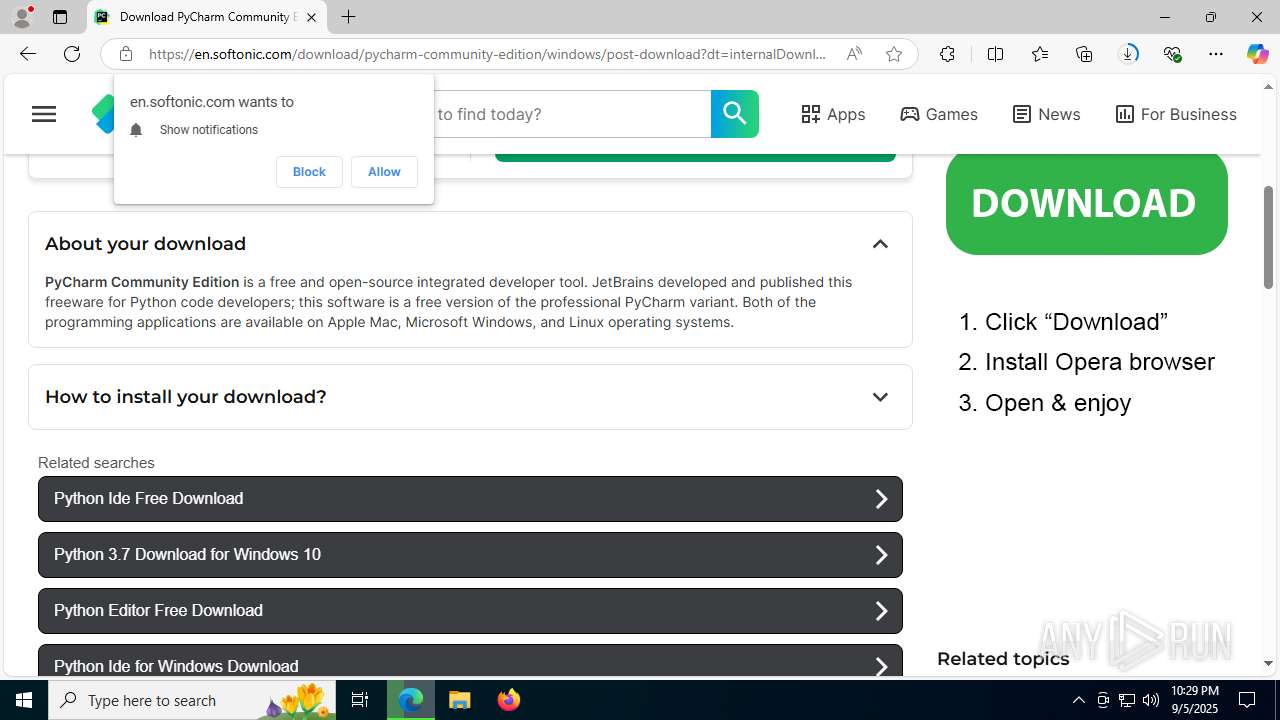Open Python Editor Free Download search
Image resolution: width=1280 pixels, height=720 pixels.
(x=470, y=611)
